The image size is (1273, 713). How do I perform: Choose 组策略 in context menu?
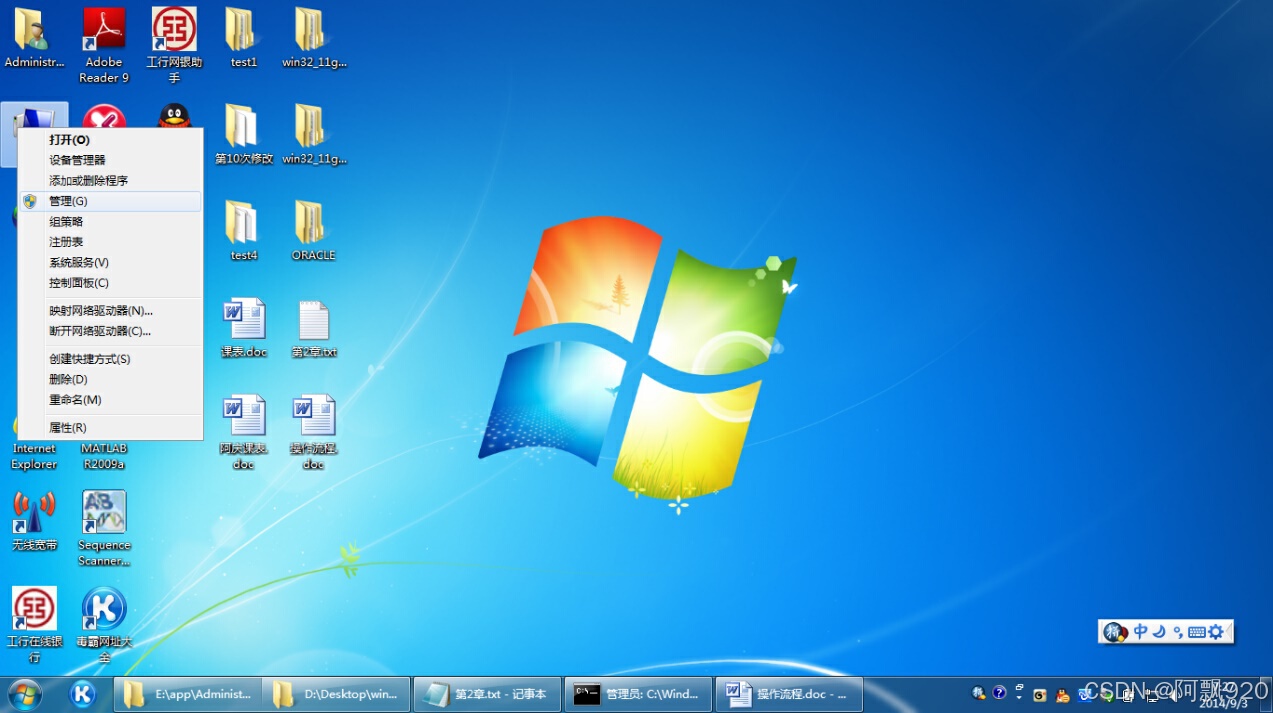tap(111, 222)
